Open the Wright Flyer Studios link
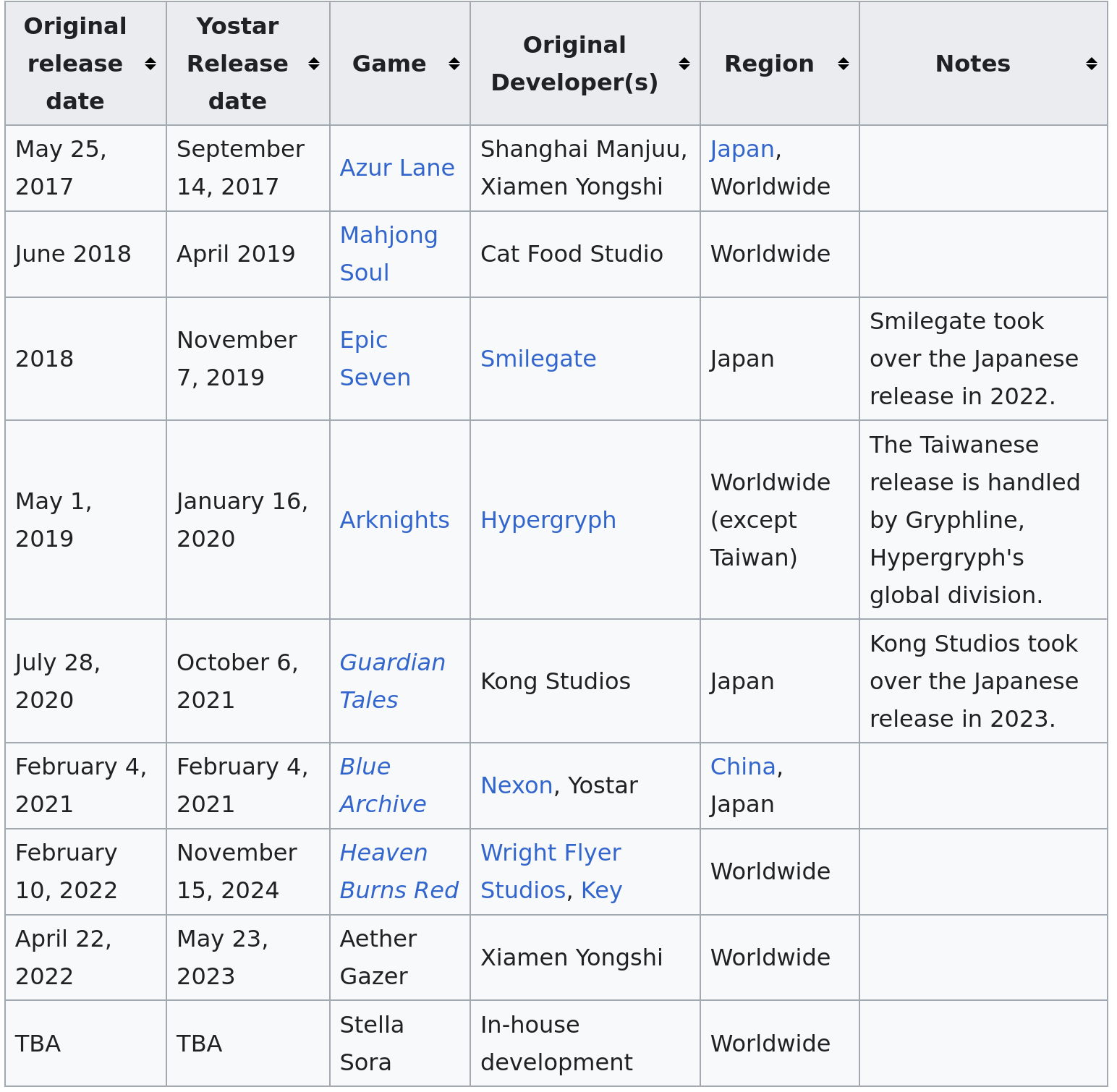 tap(551, 871)
